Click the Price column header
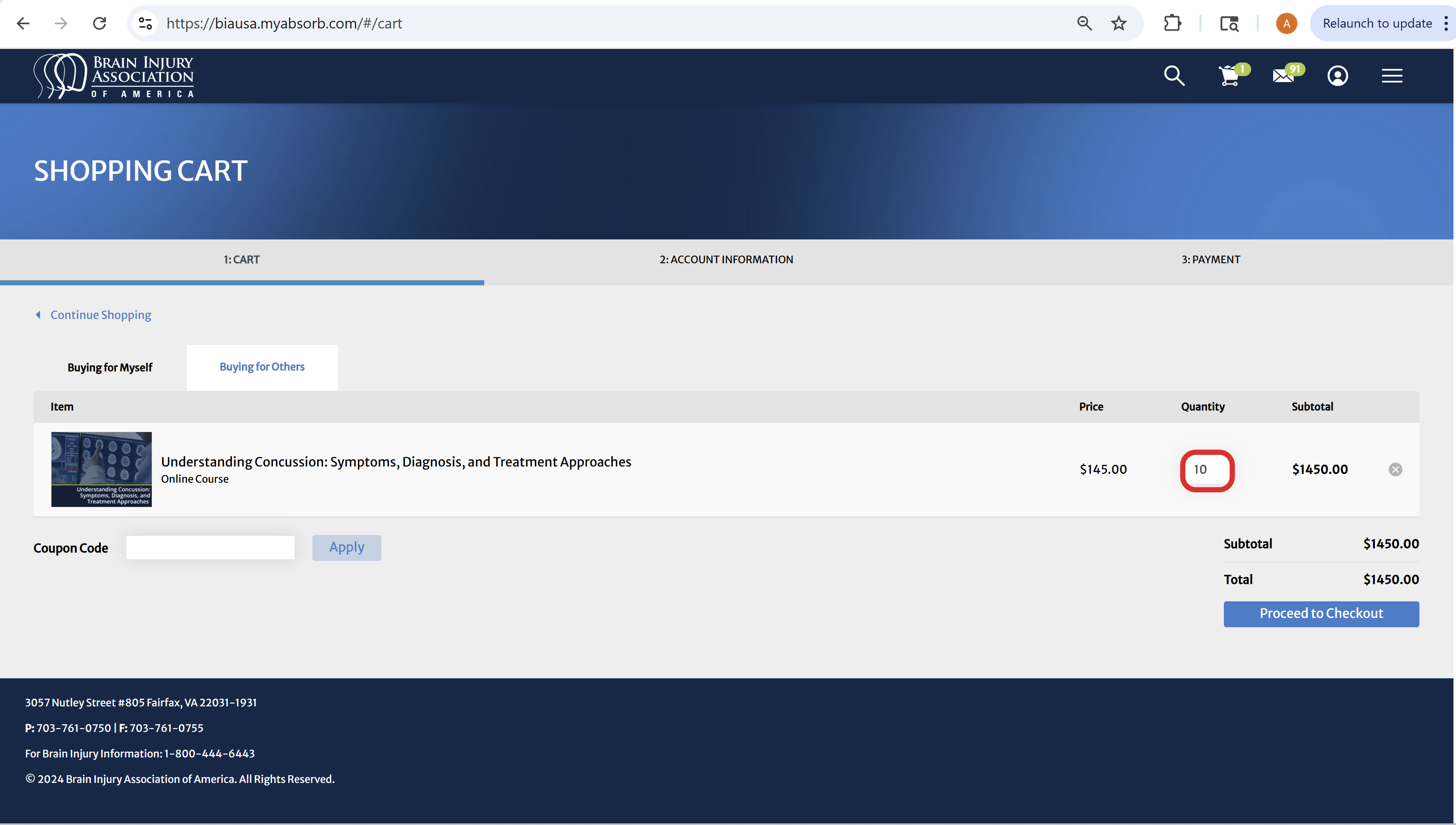1456x825 pixels. (x=1091, y=406)
